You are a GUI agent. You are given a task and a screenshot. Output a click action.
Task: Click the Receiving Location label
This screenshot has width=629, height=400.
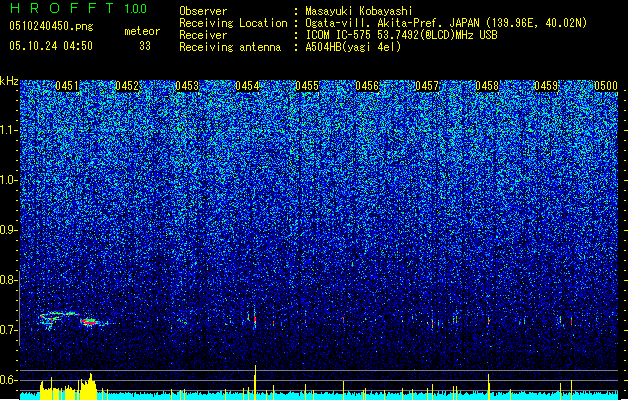pos(233,23)
